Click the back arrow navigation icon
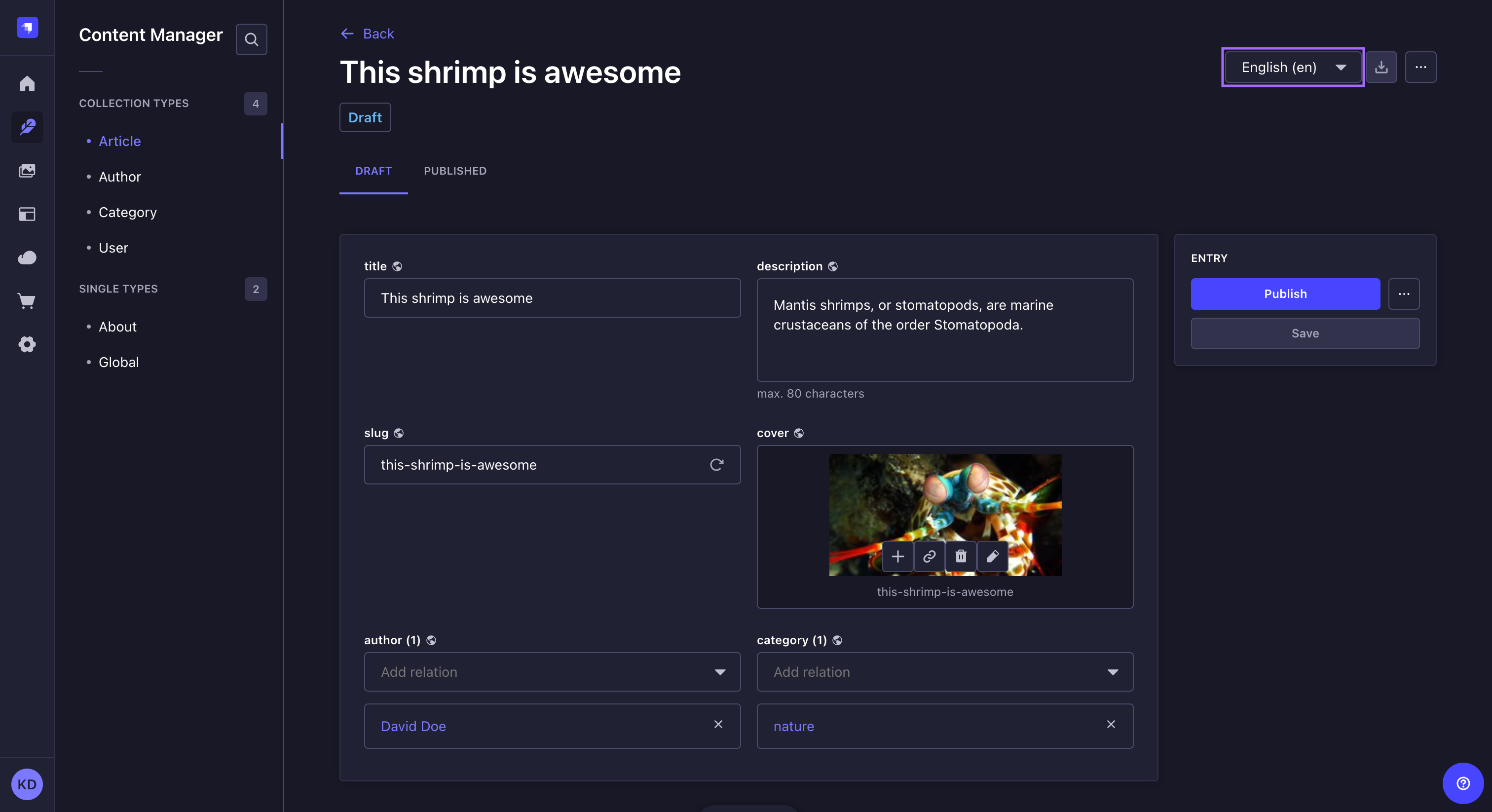The height and width of the screenshot is (812, 1492). [347, 33]
